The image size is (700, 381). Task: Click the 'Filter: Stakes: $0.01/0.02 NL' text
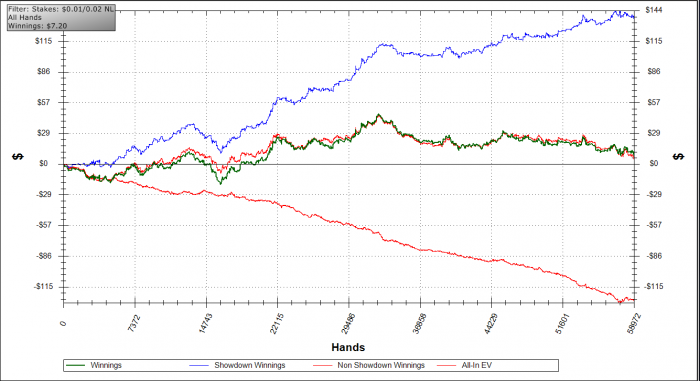[x=61, y=9]
